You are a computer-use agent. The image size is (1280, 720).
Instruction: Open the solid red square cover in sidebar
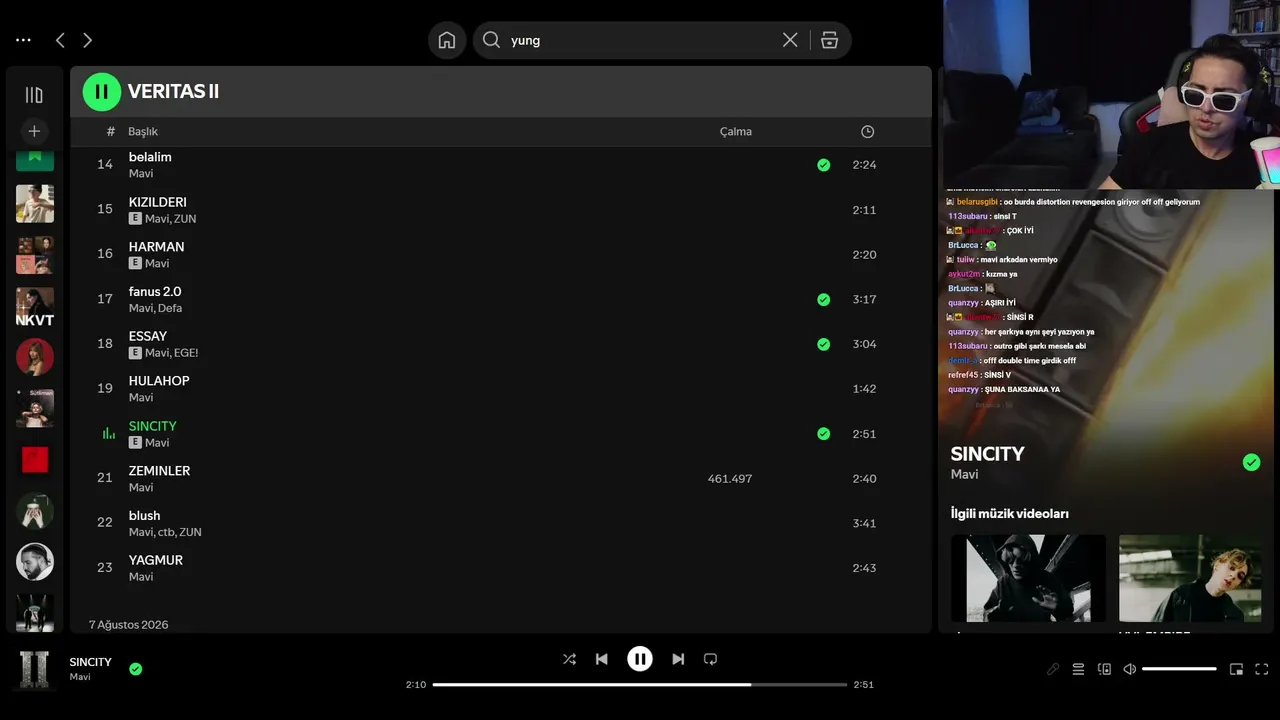[35, 459]
